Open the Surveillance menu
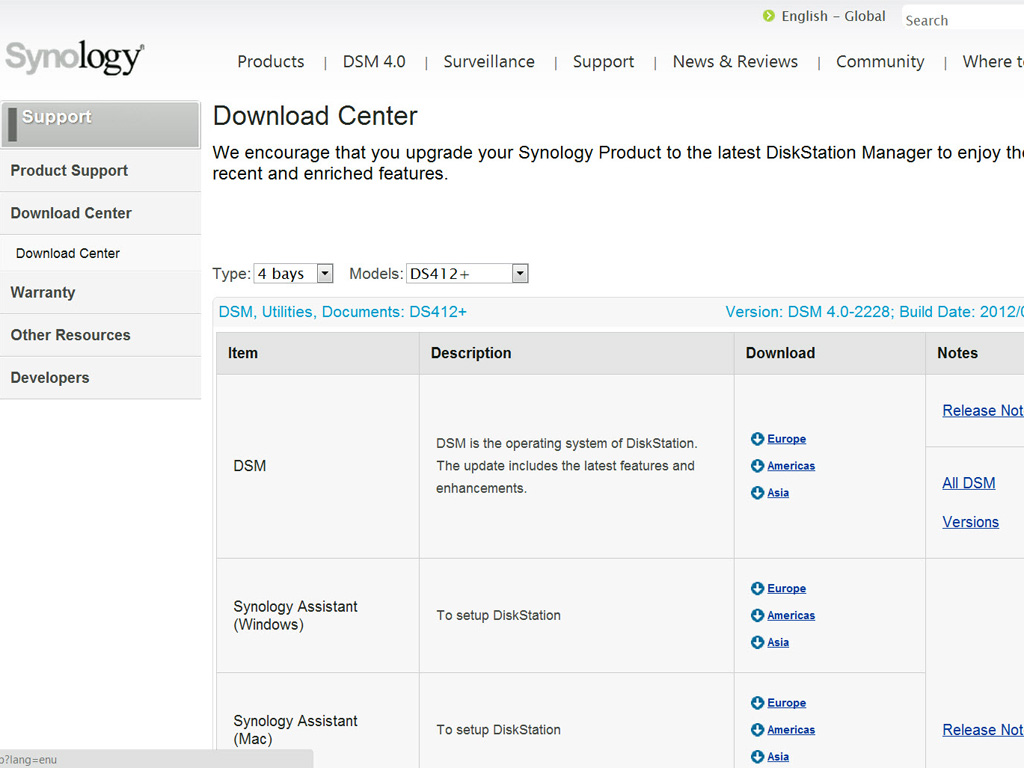This screenshot has width=1024, height=768. pyautogui.click(x=489, y=61)
